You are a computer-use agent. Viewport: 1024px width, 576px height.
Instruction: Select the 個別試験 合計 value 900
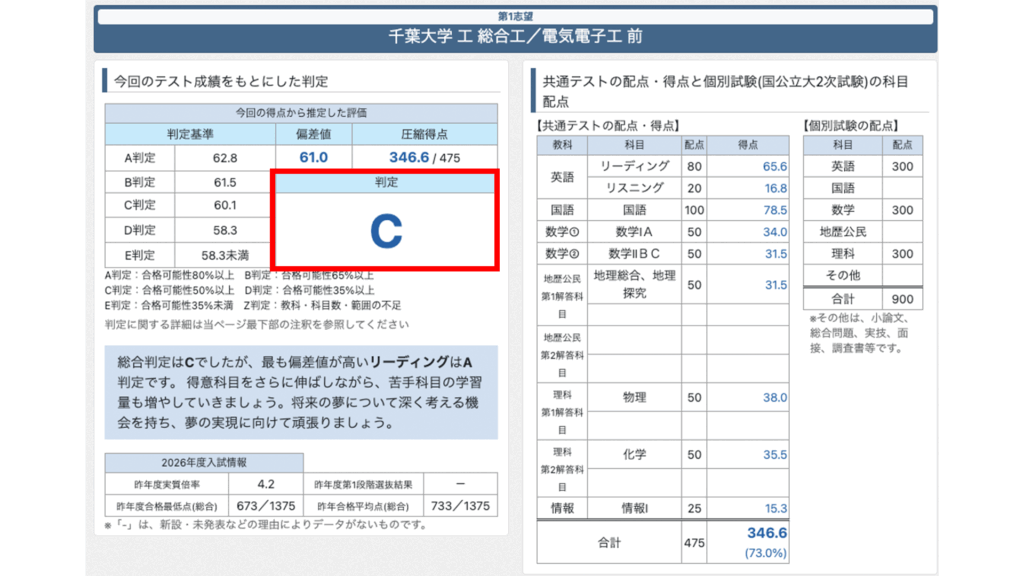pos(902,298)
